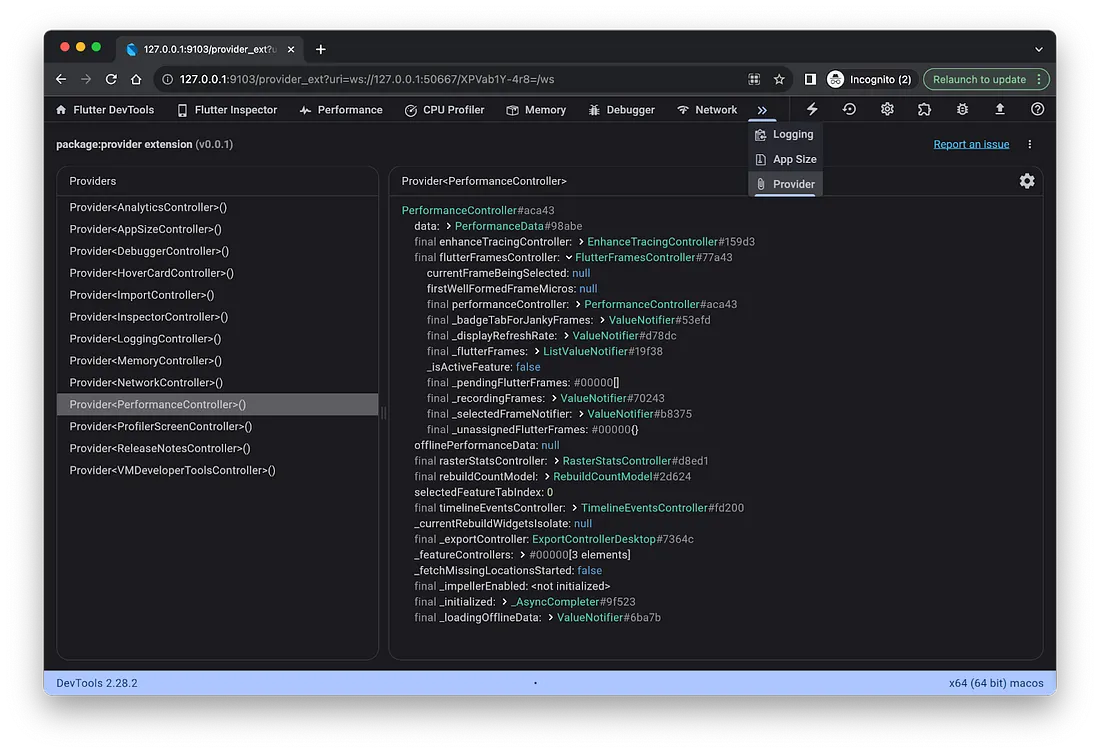Open the browser tab search chevron
1100x753 pixels.
click(1038, 49)
